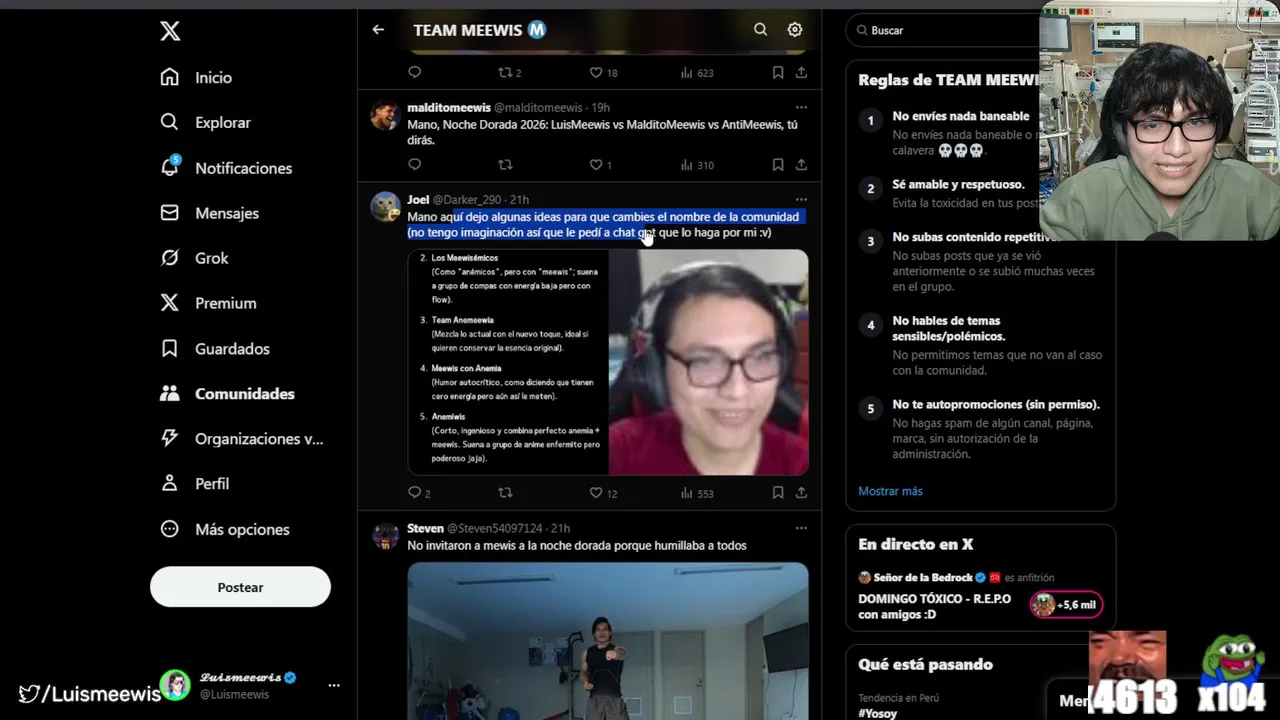Open Steven's profile avatar

coord(385,536)
